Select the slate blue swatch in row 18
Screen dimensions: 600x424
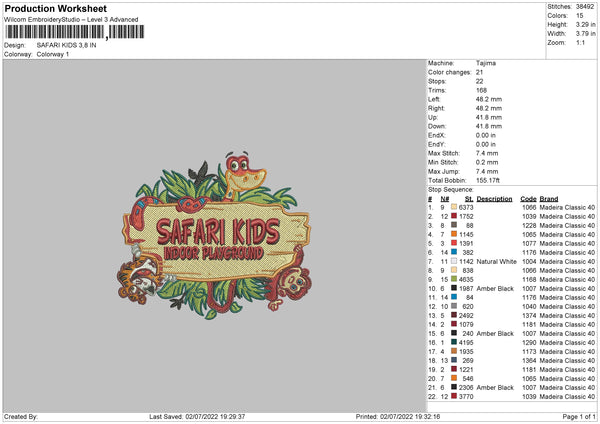454,360
